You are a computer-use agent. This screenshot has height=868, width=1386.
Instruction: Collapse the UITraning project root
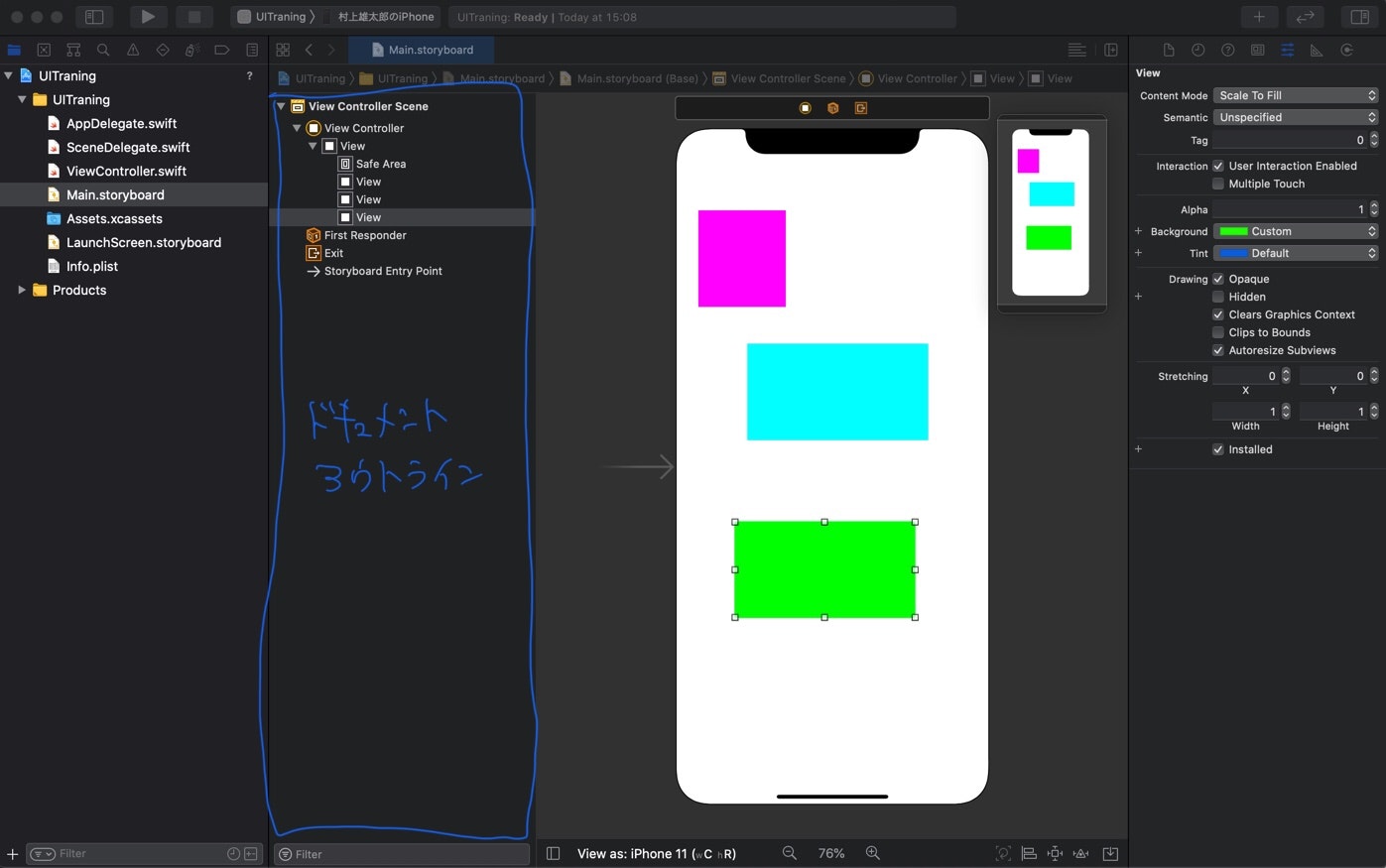9,75
